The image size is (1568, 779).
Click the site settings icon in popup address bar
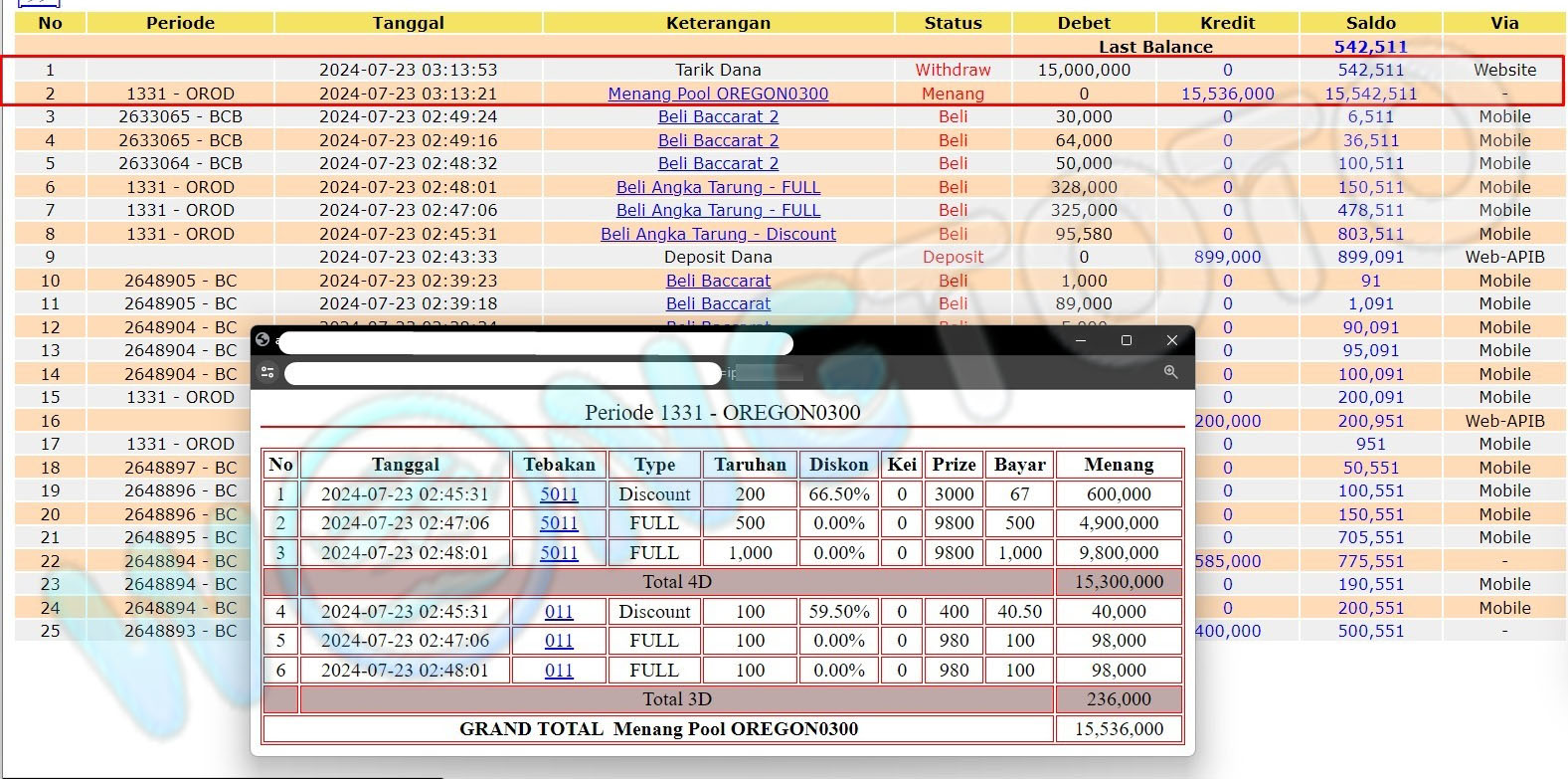point(266,372)
